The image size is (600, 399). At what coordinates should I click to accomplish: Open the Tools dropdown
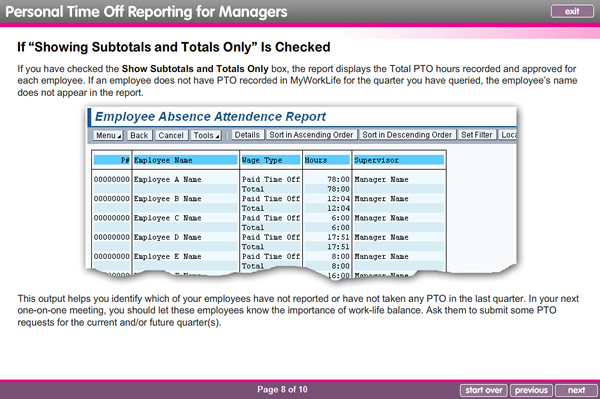click(206, 135)
